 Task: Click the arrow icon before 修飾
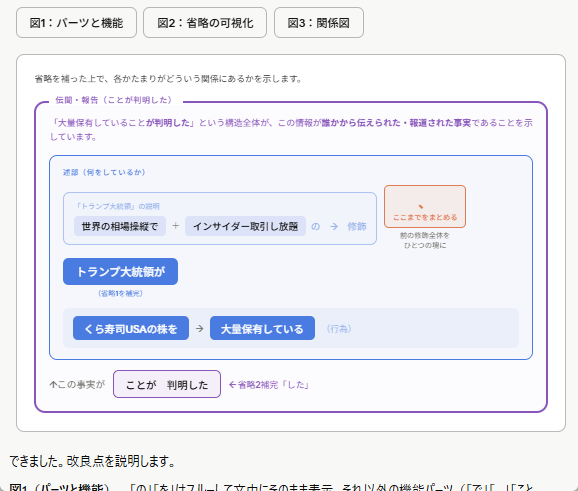pyautogui.click(x=334, y=226)
